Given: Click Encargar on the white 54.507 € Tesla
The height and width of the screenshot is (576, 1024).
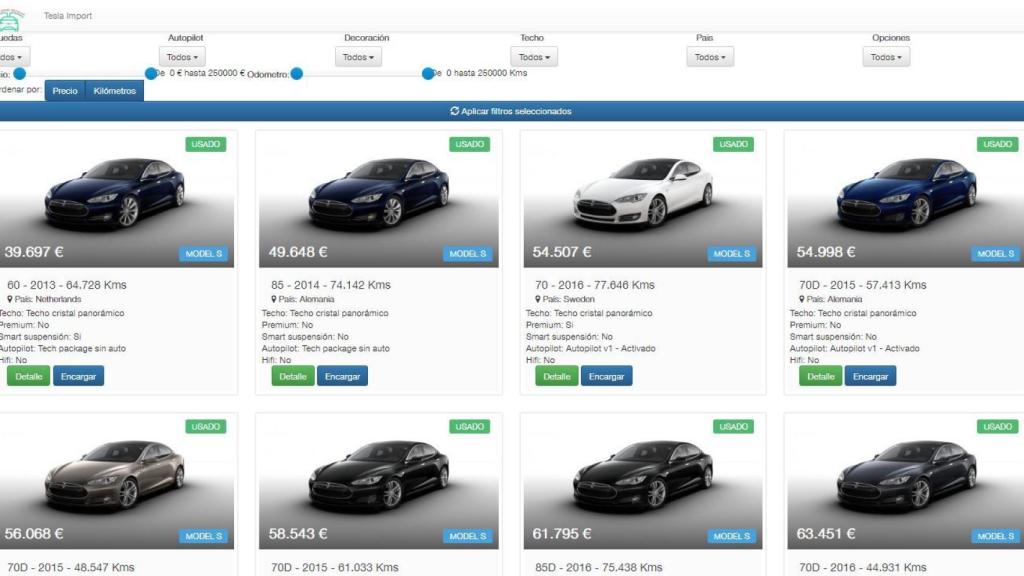Looking at the screenshot, I should pyautogui.click(x=608, y=376).
